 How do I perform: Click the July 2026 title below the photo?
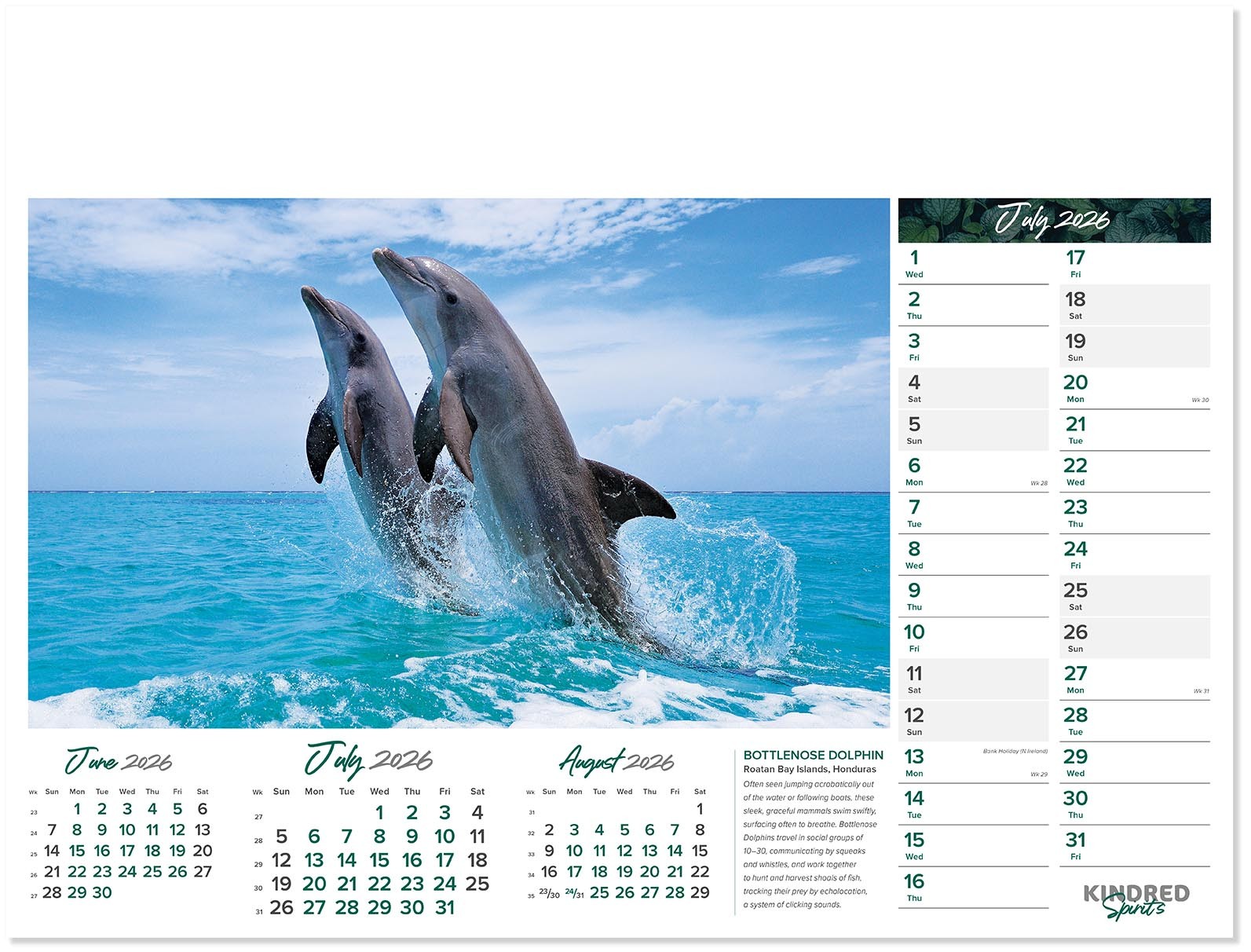(368, 760)
